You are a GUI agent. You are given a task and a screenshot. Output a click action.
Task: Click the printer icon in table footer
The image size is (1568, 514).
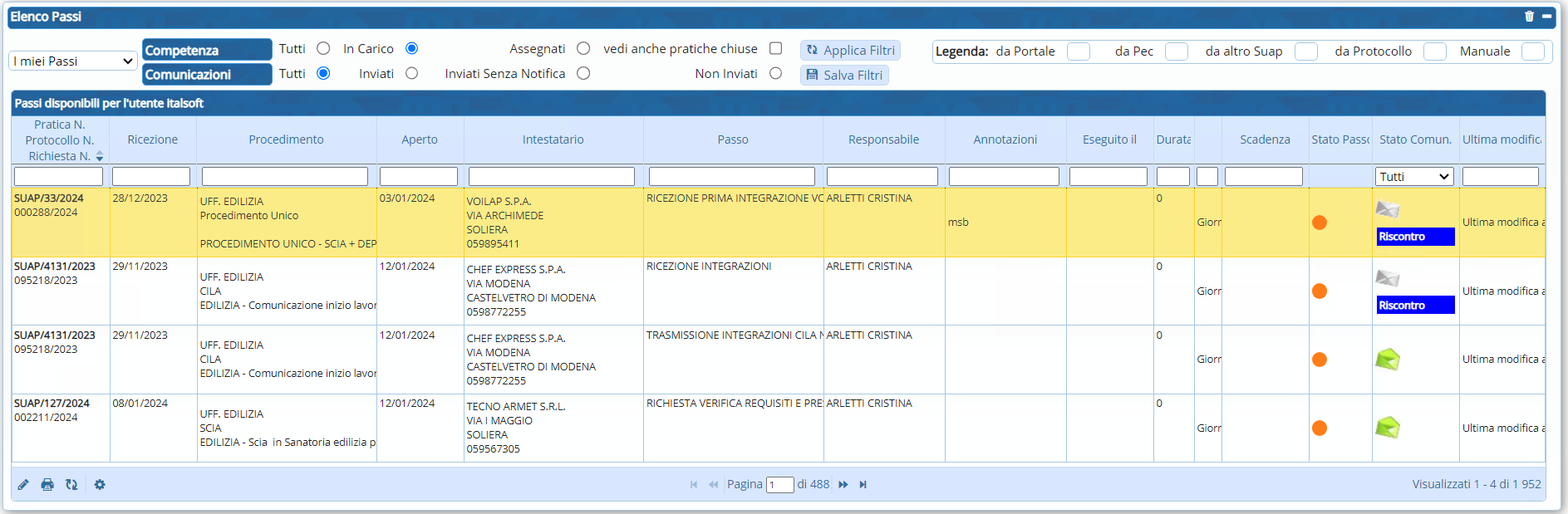click(x=47, y=485)
